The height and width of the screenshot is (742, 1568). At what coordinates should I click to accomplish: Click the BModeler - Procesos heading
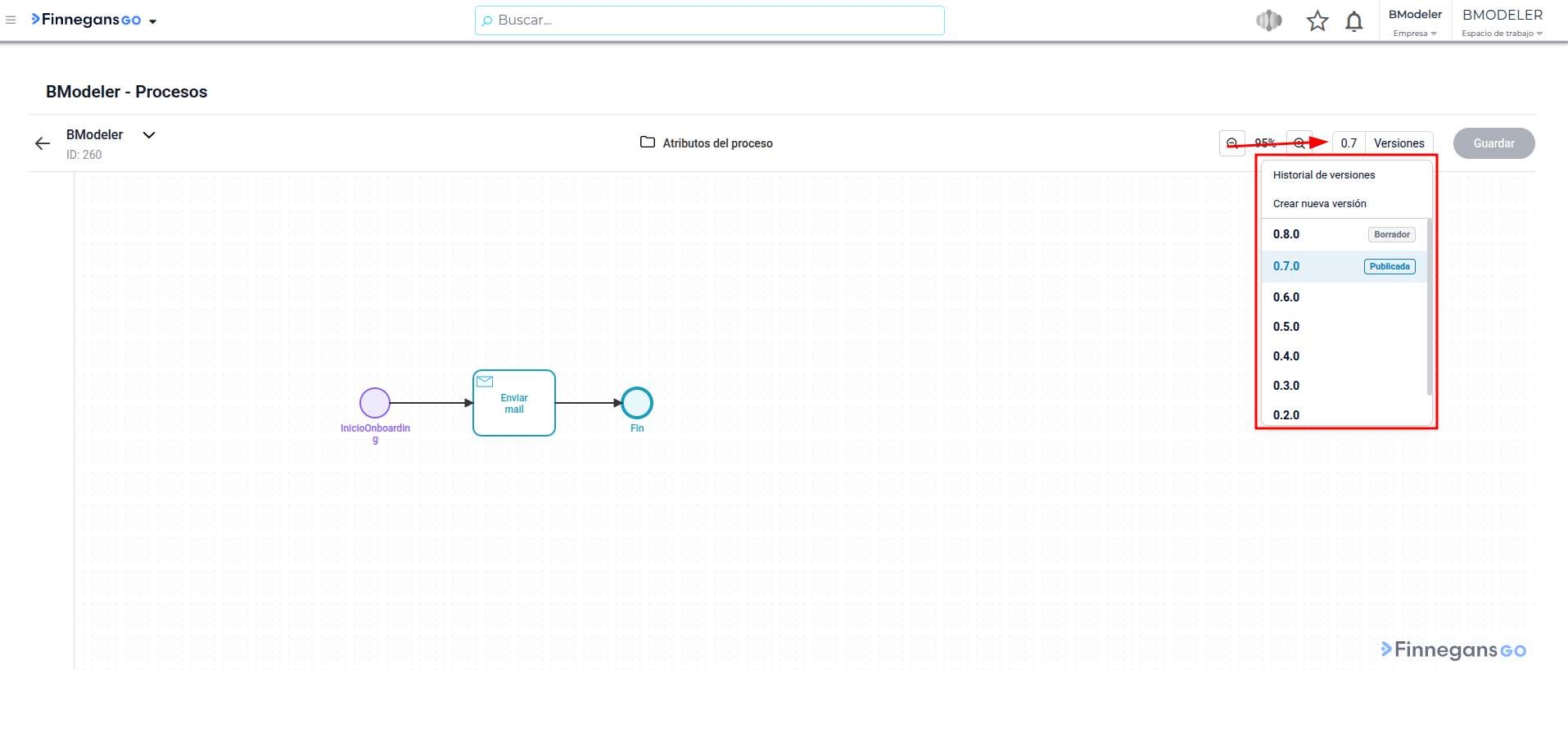(x=127, y=92)
